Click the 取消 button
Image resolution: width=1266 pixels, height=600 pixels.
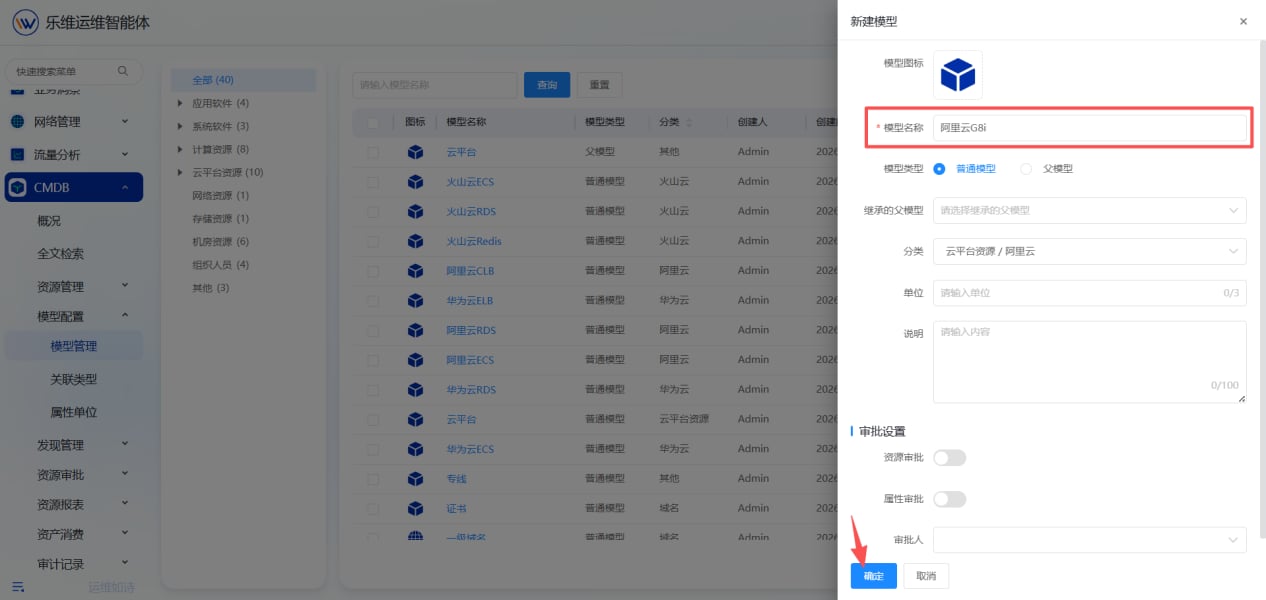pos(926,576)
